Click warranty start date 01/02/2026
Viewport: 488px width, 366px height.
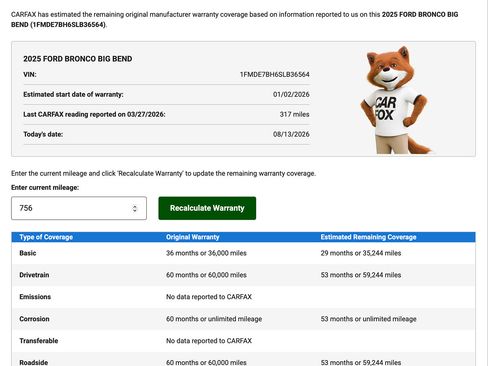click(x=291, y=94)
